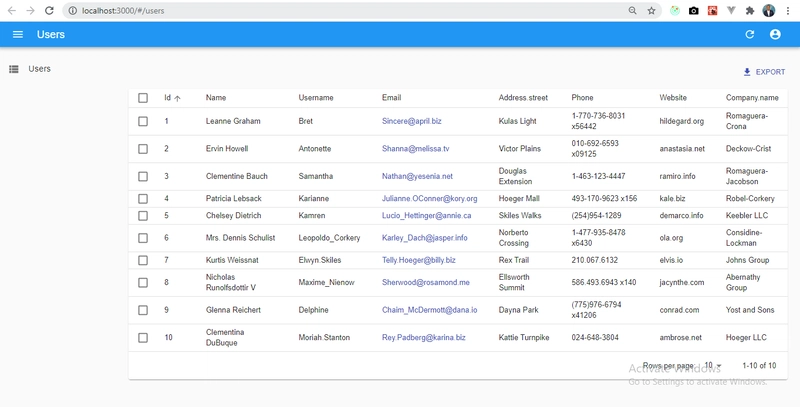Click the round green extension icon
Image resolution: width=800 pixels, height=407 pixels.
(675, 11)
